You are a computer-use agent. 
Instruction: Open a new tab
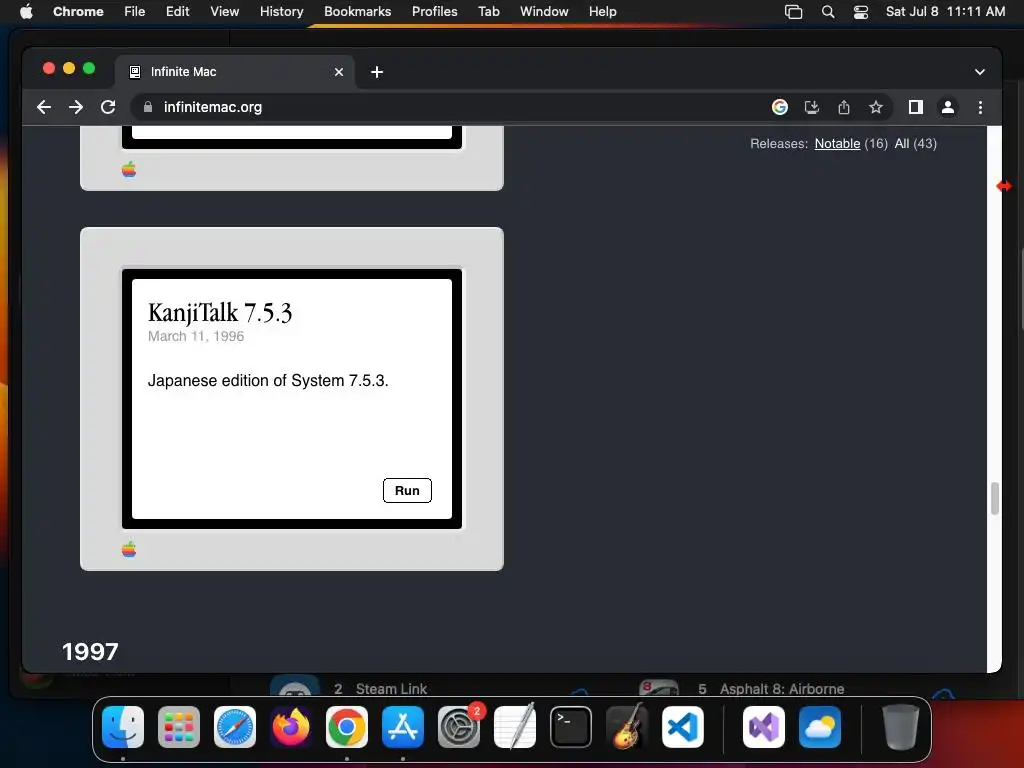coord(377,72)
